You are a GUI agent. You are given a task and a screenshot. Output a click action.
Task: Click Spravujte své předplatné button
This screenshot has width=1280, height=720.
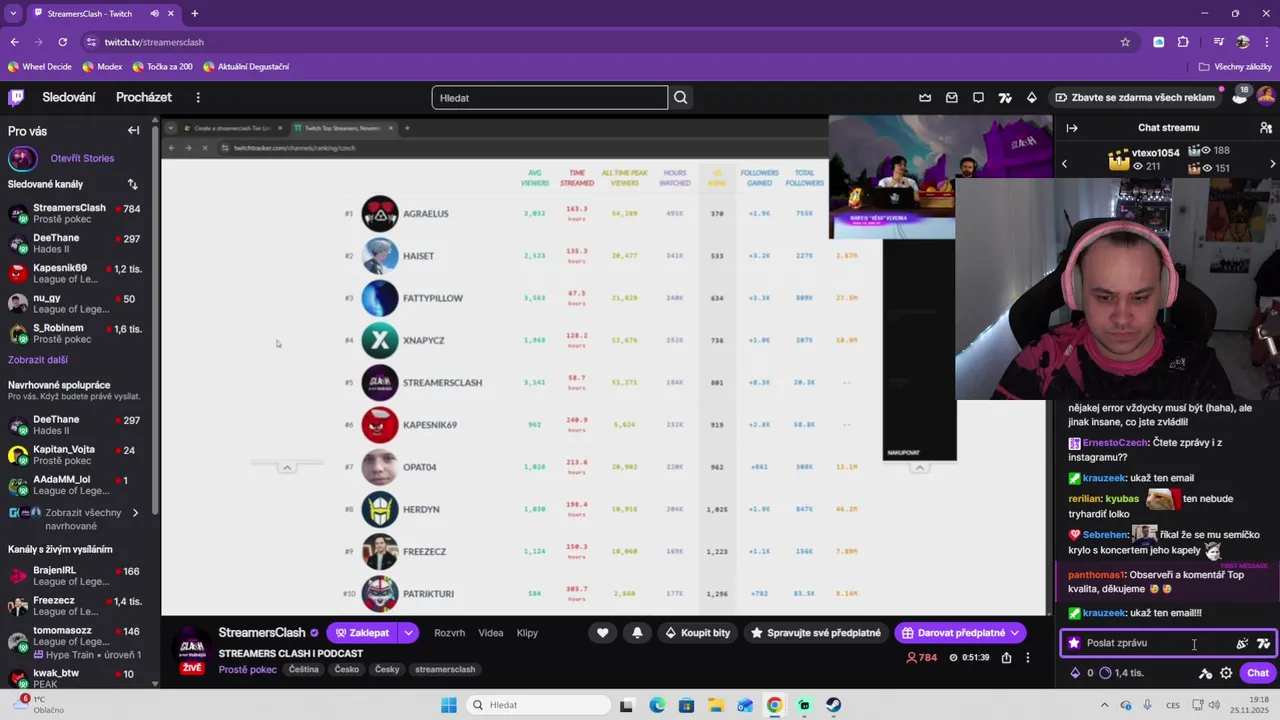coord(816,633)
